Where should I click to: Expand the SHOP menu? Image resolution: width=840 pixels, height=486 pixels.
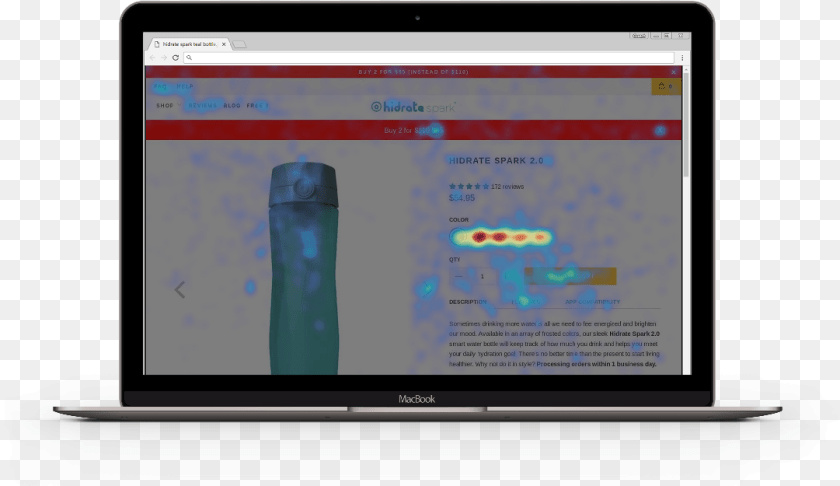[x=168, y=106]
